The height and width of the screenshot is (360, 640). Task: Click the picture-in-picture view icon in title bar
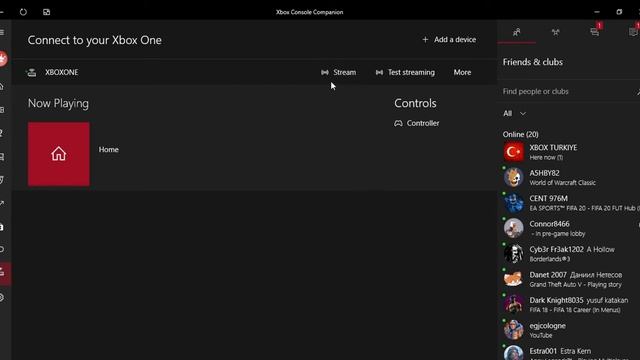(47, 12)
